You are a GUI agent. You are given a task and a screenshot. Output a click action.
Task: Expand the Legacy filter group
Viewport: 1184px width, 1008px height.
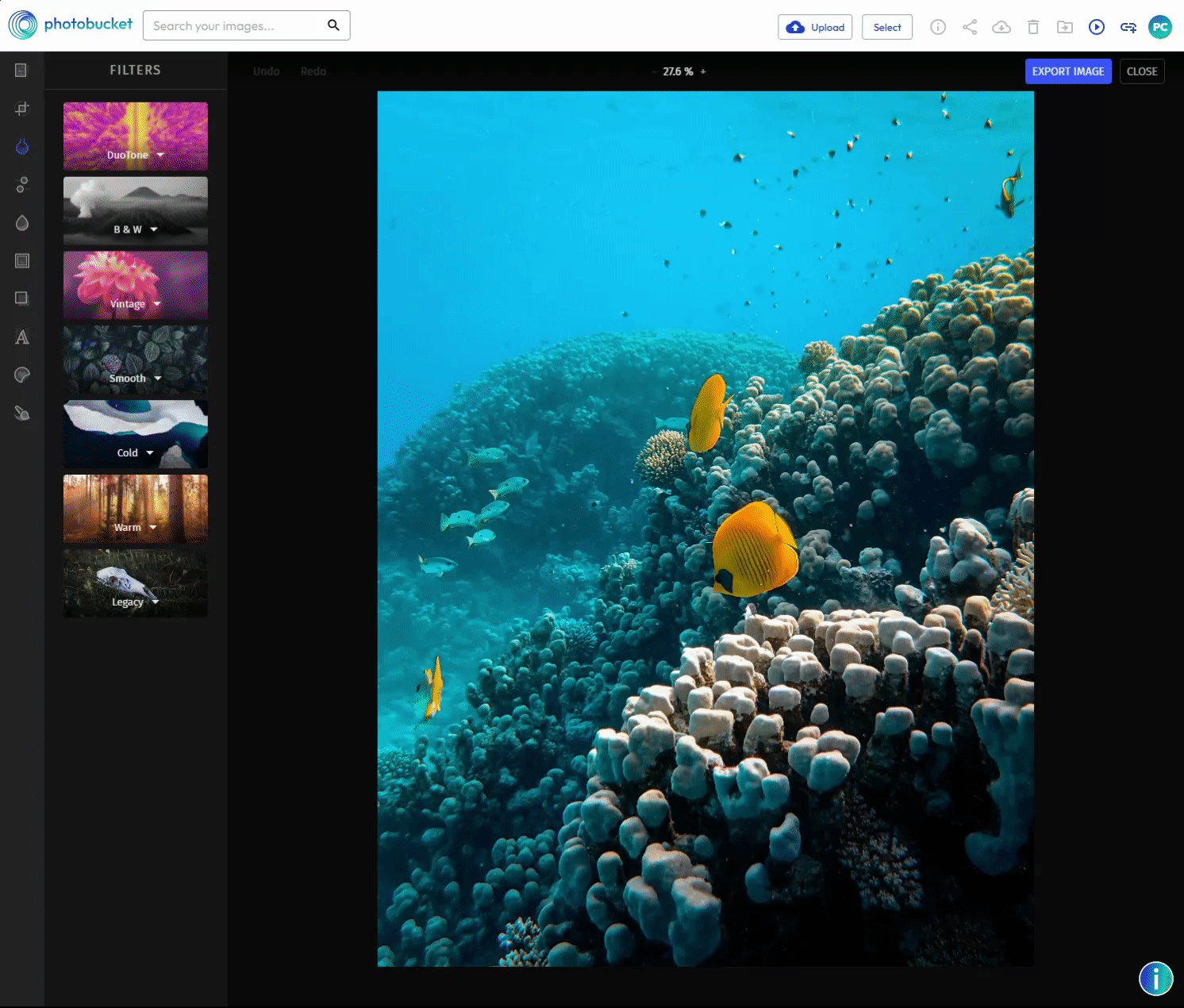tap(136, 583)
